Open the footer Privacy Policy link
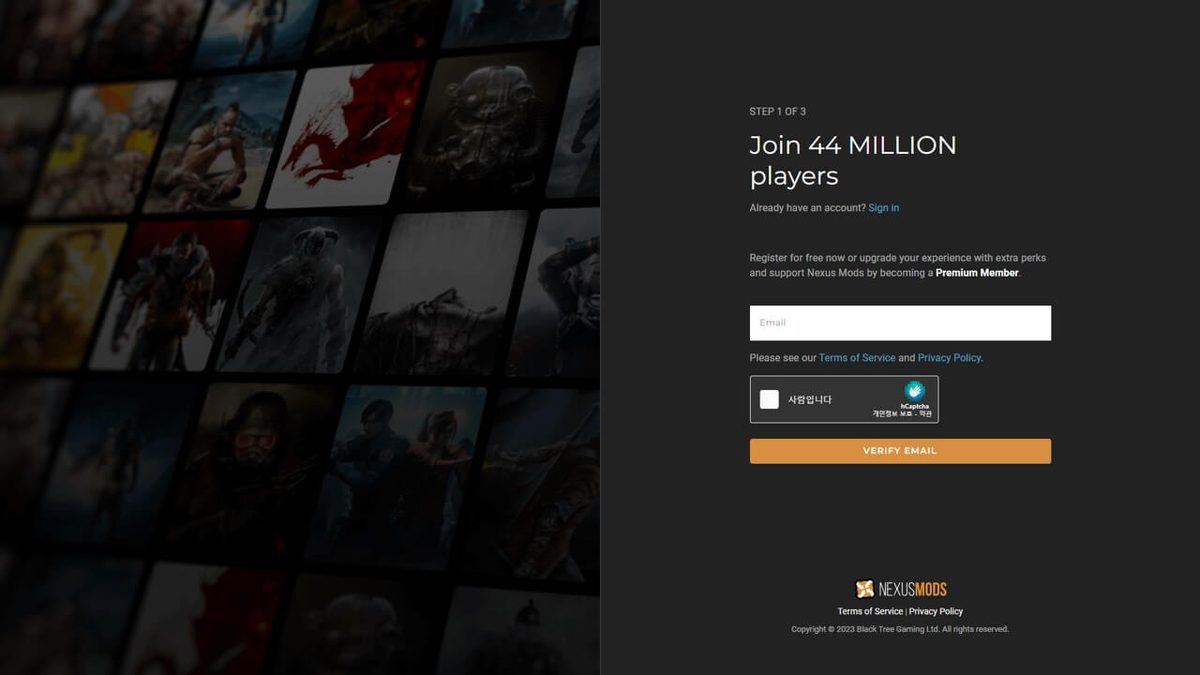 click(x=936, y=611)
